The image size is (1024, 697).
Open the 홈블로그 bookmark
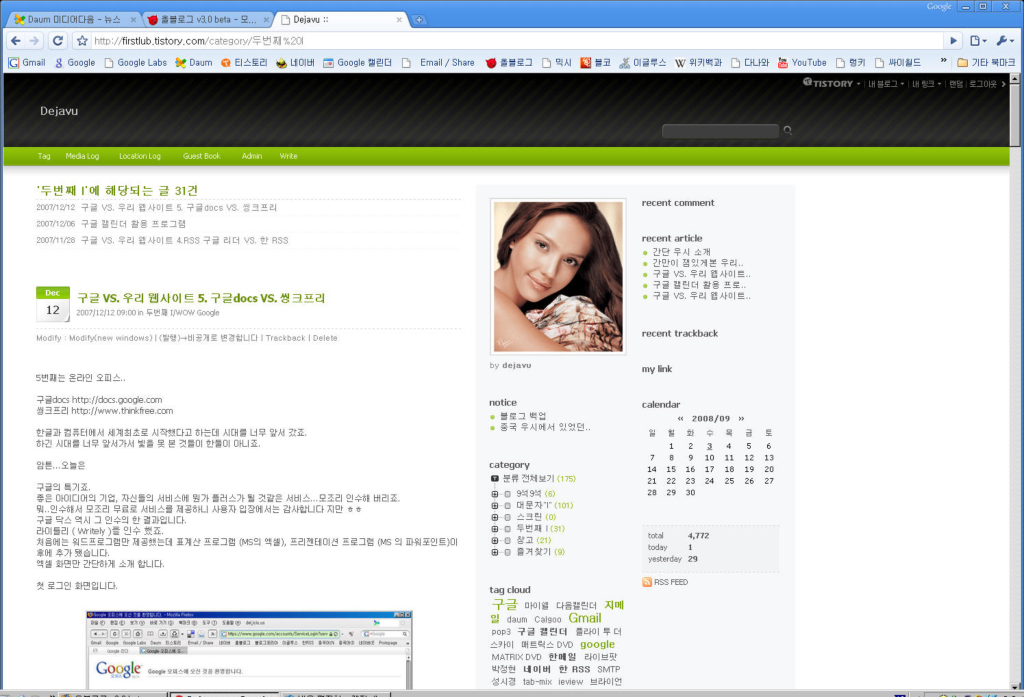[509, 63]
